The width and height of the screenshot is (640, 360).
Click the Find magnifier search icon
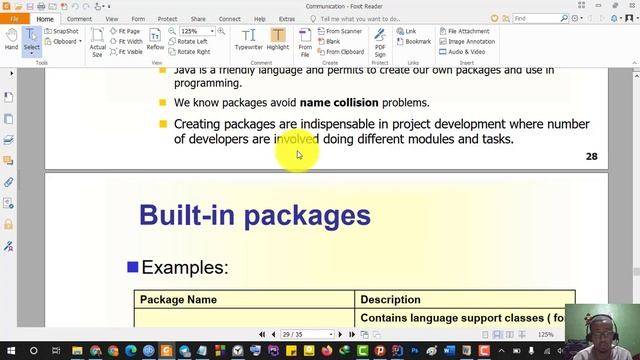coord(564,18)
